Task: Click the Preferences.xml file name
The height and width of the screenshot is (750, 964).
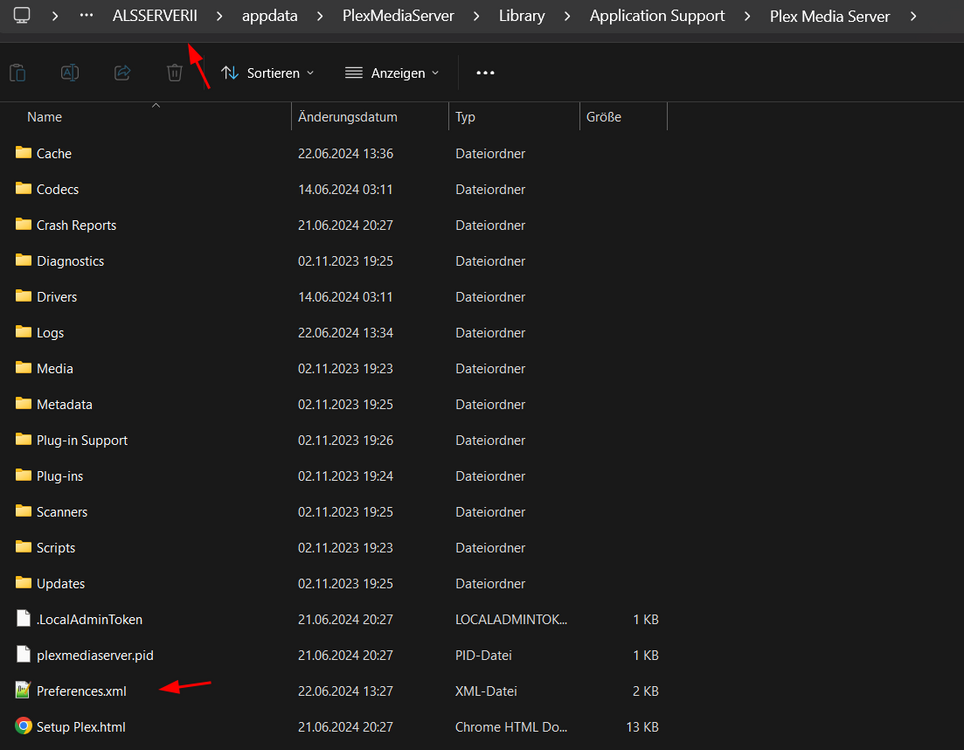Action: (81, 691)
